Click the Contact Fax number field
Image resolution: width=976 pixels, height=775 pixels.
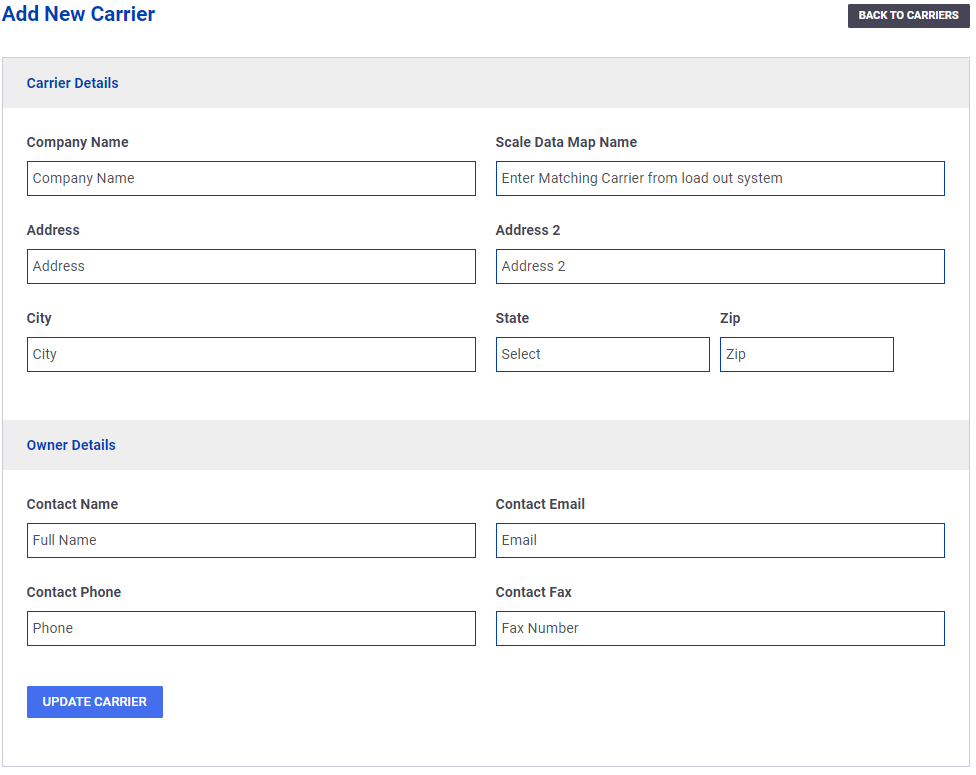point(719,628)
